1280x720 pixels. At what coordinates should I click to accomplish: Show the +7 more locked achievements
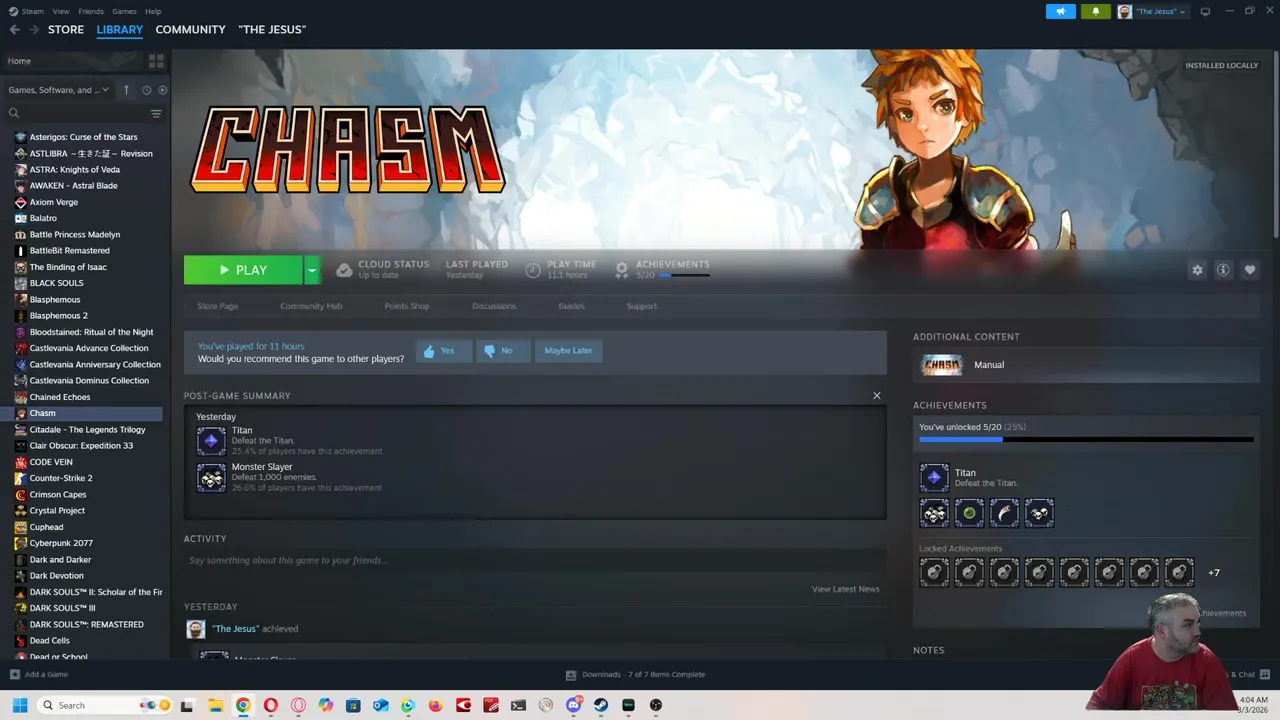(x=1214, y=573)
